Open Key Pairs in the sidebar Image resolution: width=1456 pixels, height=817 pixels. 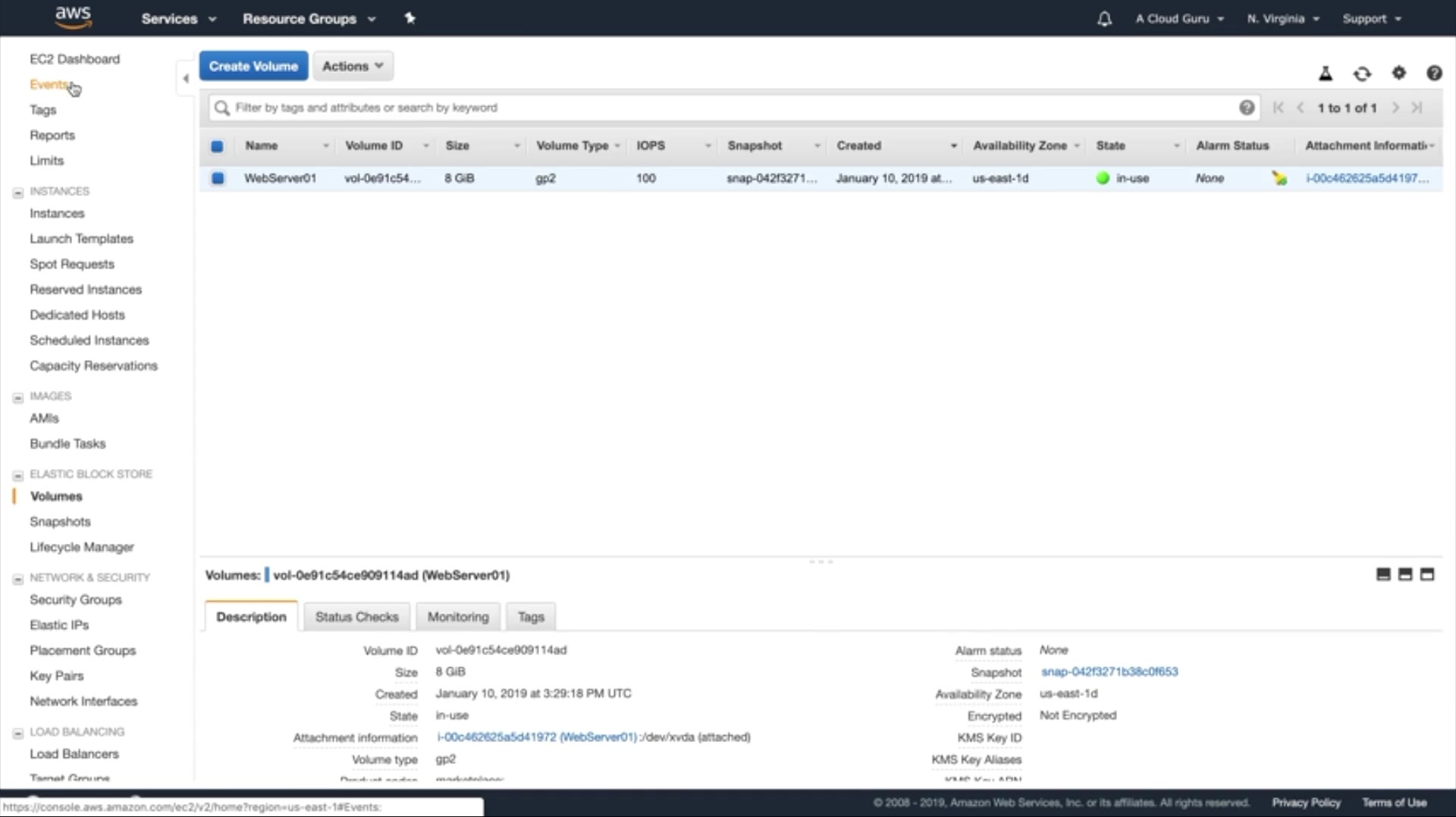(56, 676)
